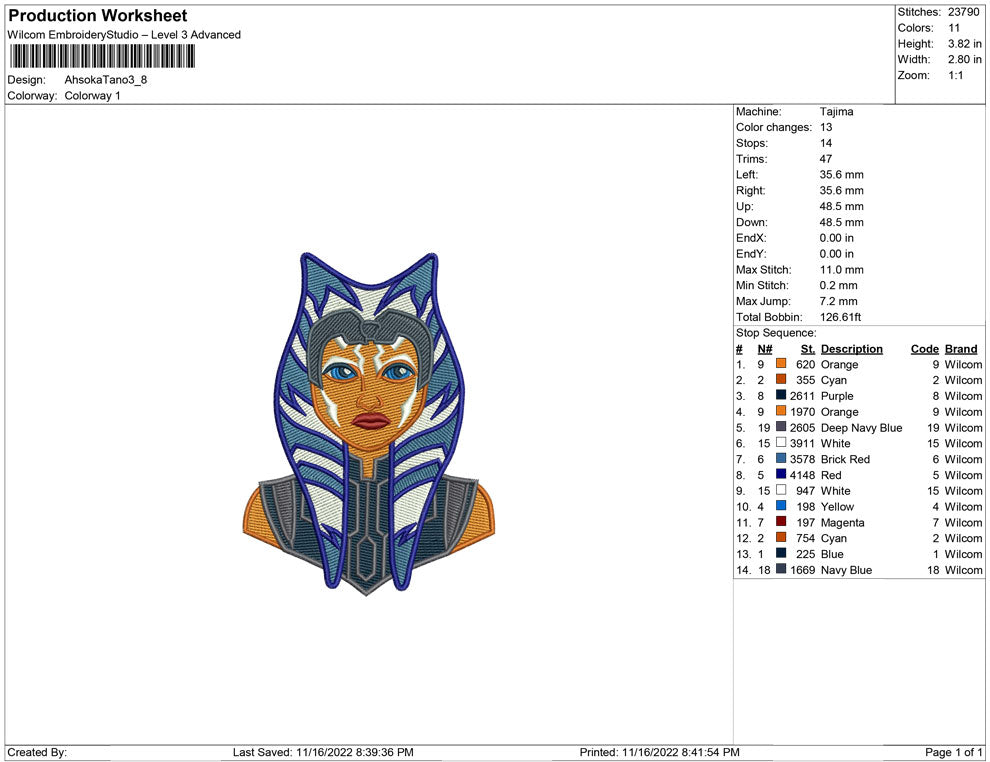This screenshot has width=990, height=762.
Task: Click the Down extent value 48.5 mm
Action: [842, 222]
